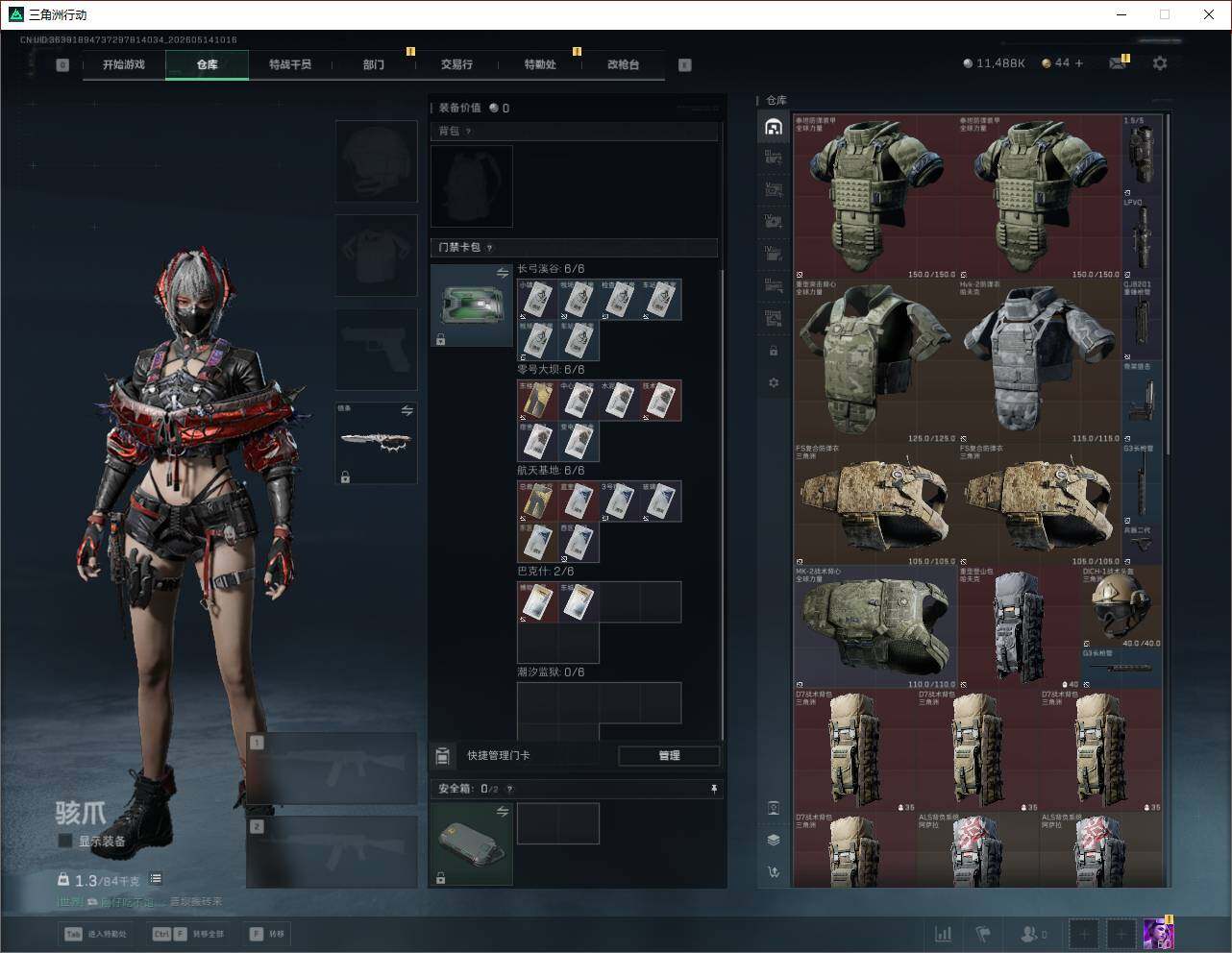Open the 开始游戏 tab
Image resolution: width=1232 pixels, height=953 pixels.
(124, 64)
